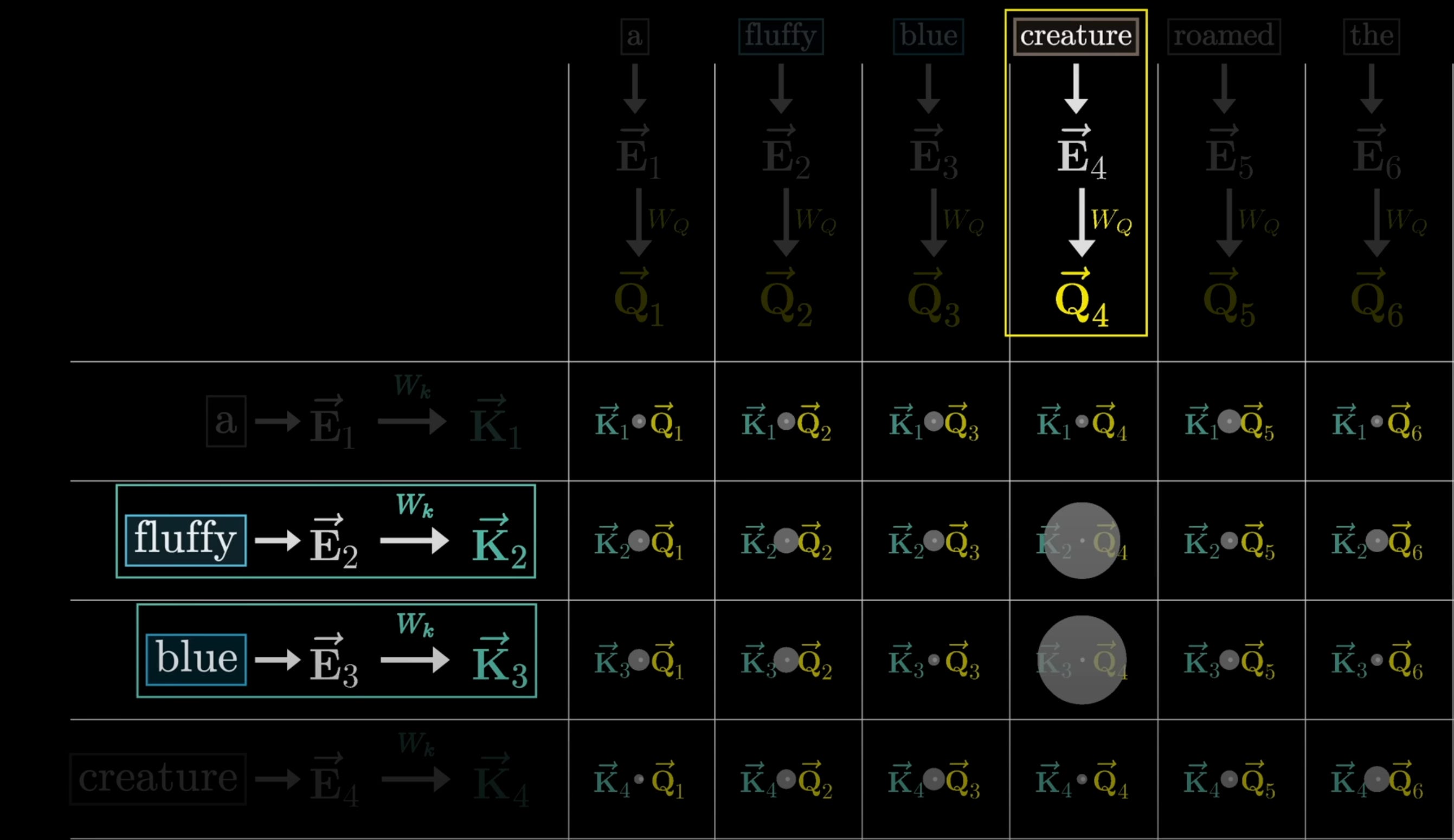Click the dimmed 'roamed' token at top
This screenshot has height=840, width=1454.
pos(1224,36)
